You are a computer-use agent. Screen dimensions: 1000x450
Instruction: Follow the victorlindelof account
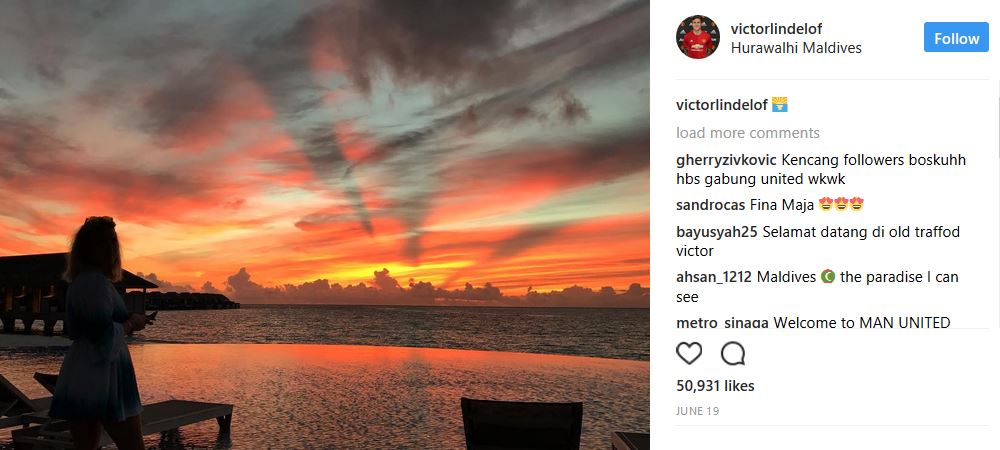tap(956, 38)
